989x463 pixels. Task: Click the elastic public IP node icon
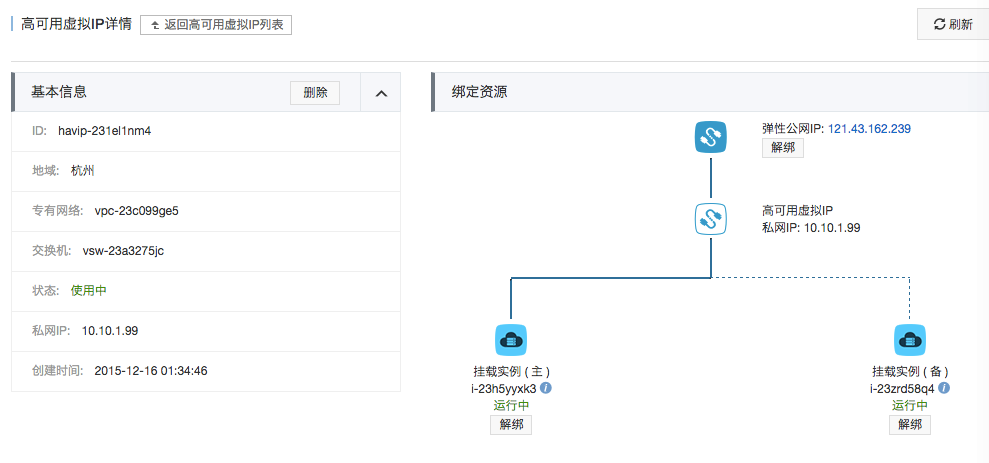click(711, 137)
